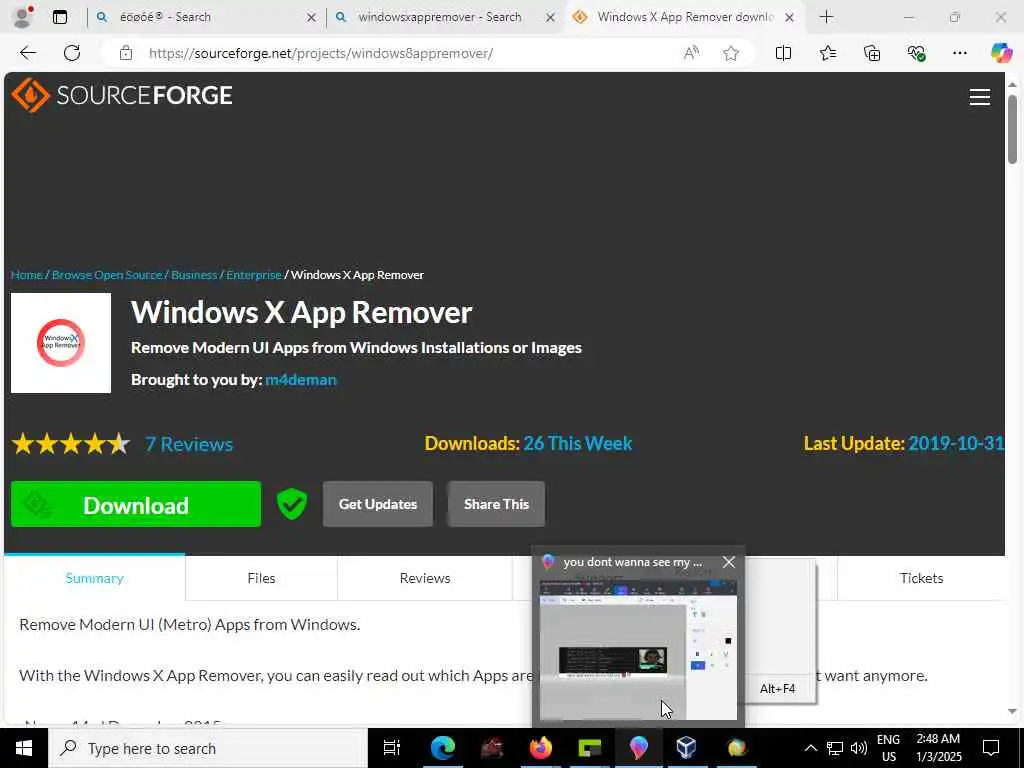Screen dimensions: 1024x768
Task: Open the tab actions menu
Action: pos(59,17)
